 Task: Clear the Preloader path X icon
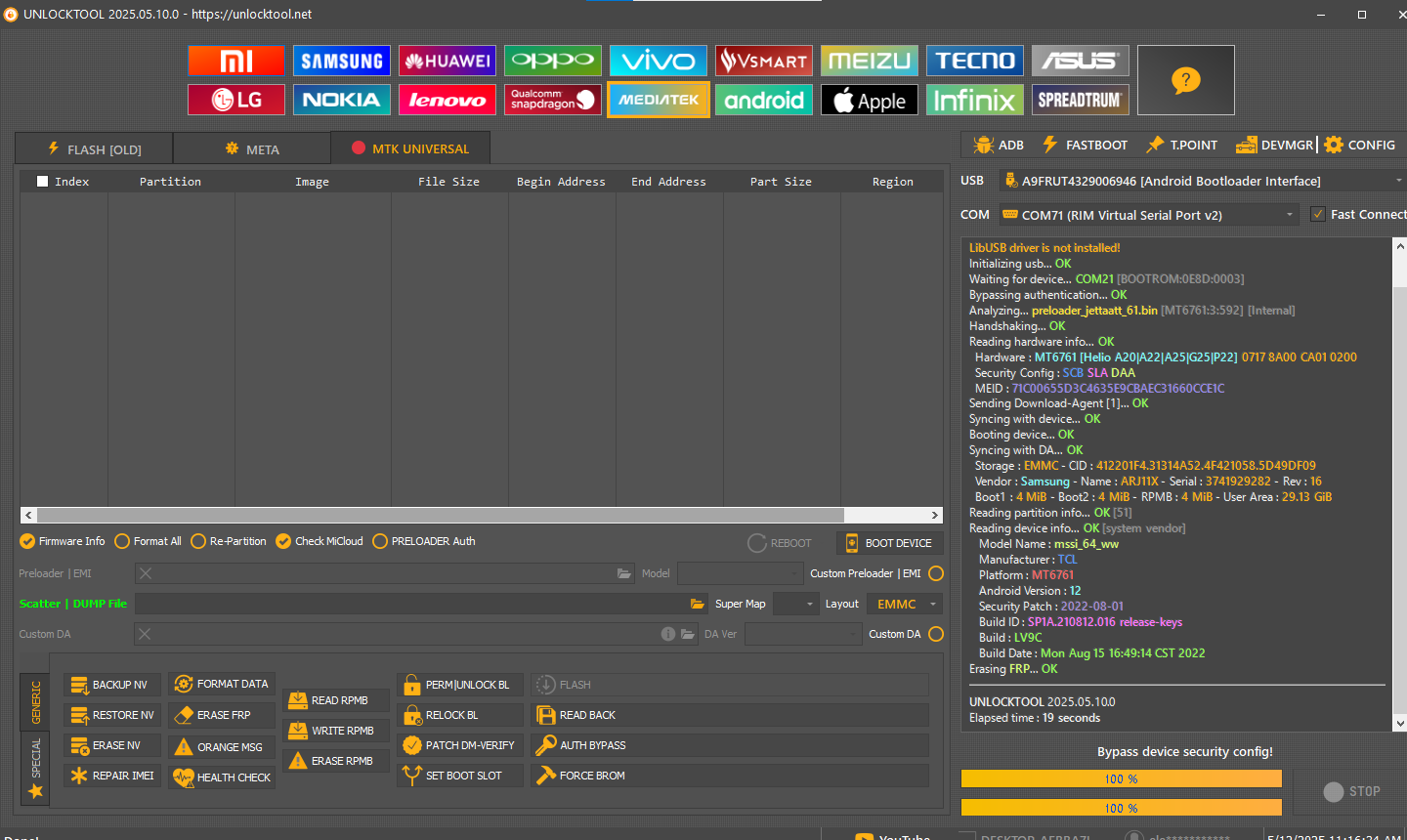145,573
